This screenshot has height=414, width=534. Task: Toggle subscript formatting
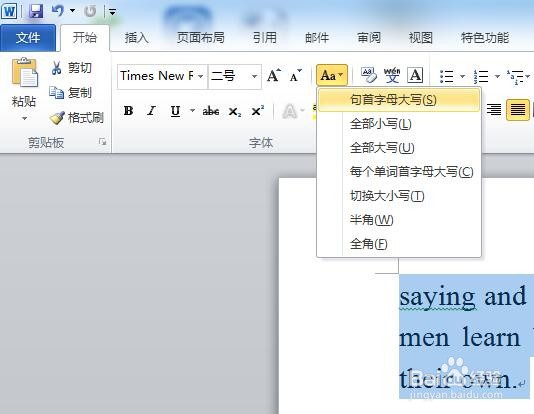click(x=235, y=111)
